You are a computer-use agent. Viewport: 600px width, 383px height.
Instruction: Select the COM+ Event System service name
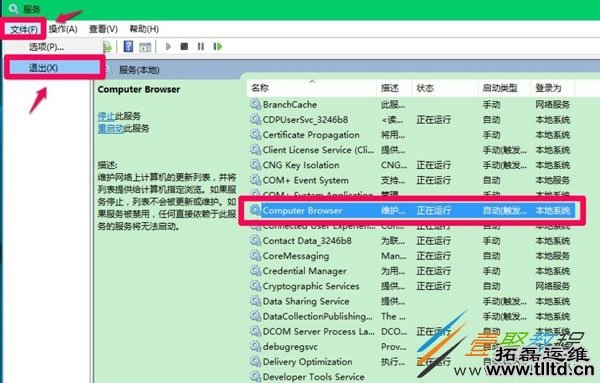[x=305, y=180]
